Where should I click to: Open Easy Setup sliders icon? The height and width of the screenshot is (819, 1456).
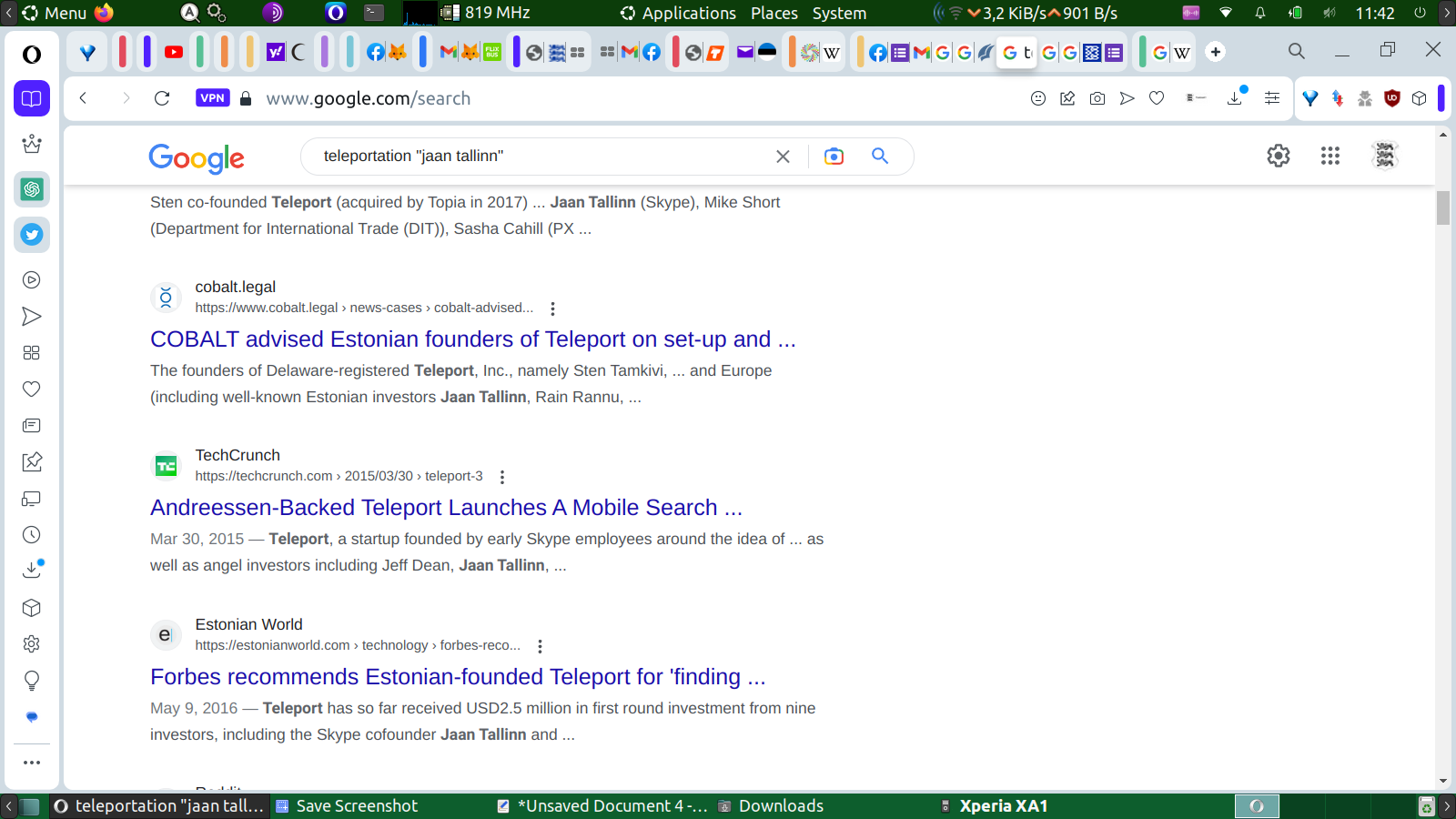point(1272,98)
